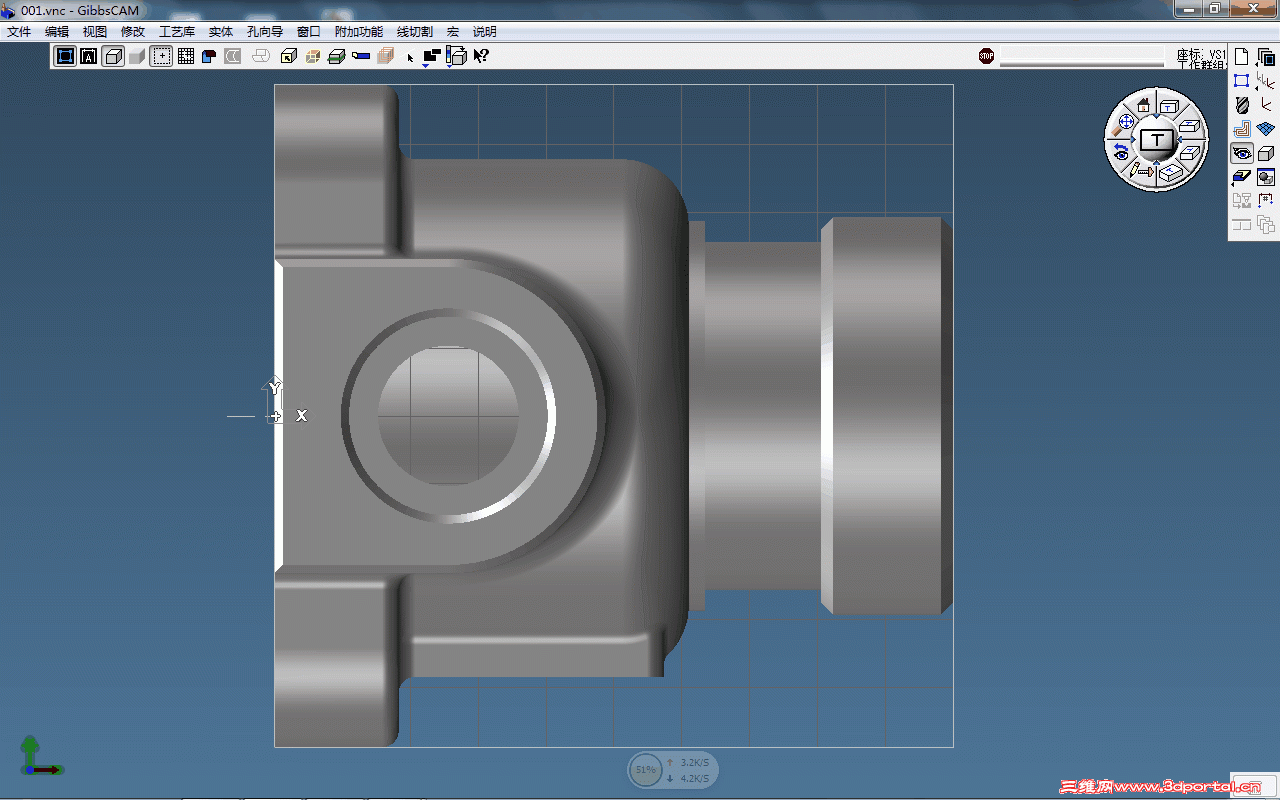Toggle the eye render view palette button
Screen dimensions: 1280x800
(x=1241, y=153)
